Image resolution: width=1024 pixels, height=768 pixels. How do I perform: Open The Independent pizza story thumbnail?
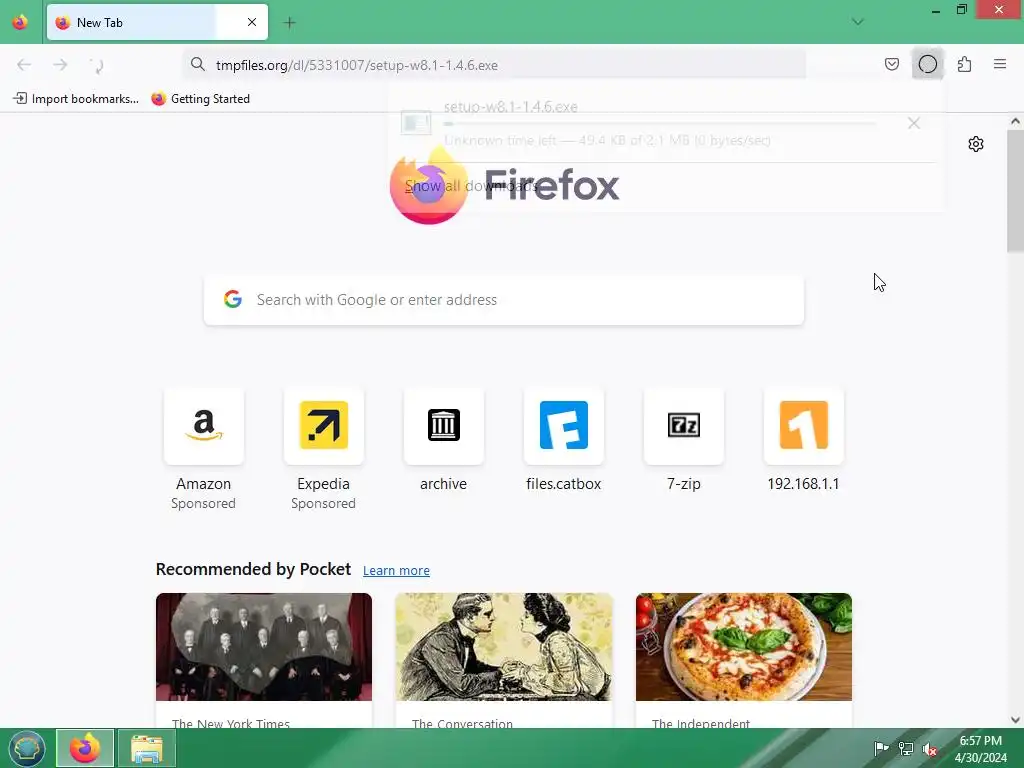click(744, 647)
